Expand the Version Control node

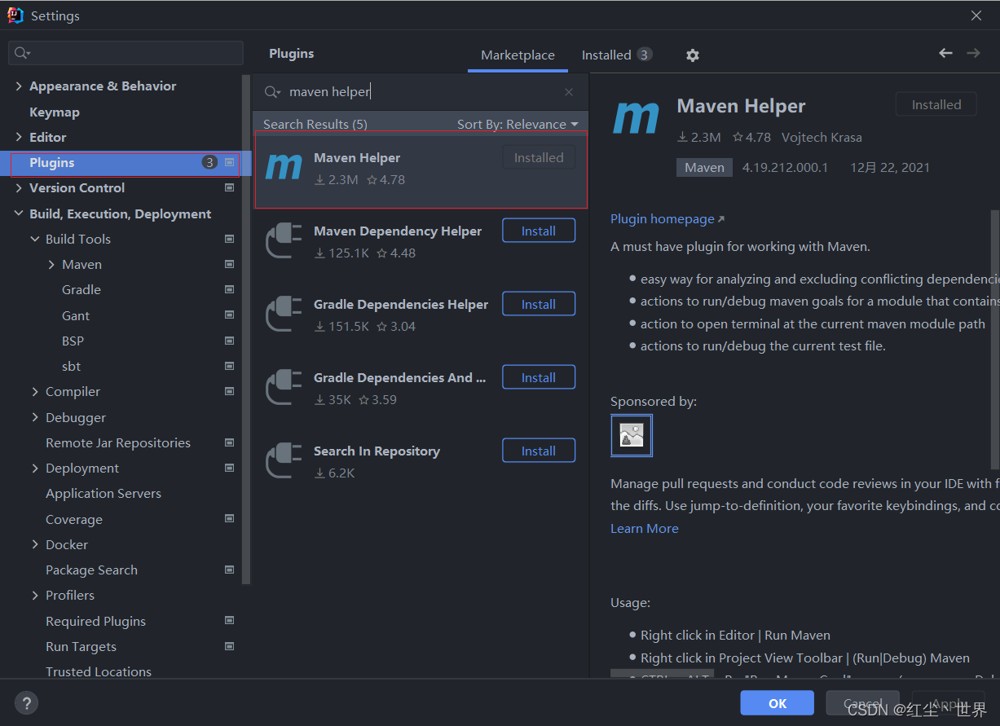coord(18,188)
